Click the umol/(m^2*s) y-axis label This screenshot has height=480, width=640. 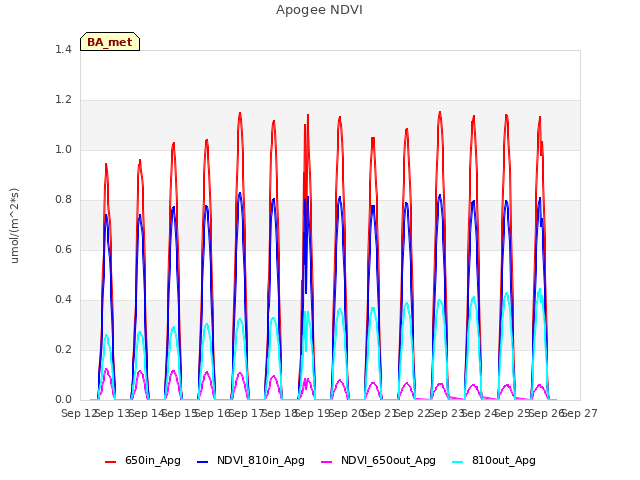(14, 226)
